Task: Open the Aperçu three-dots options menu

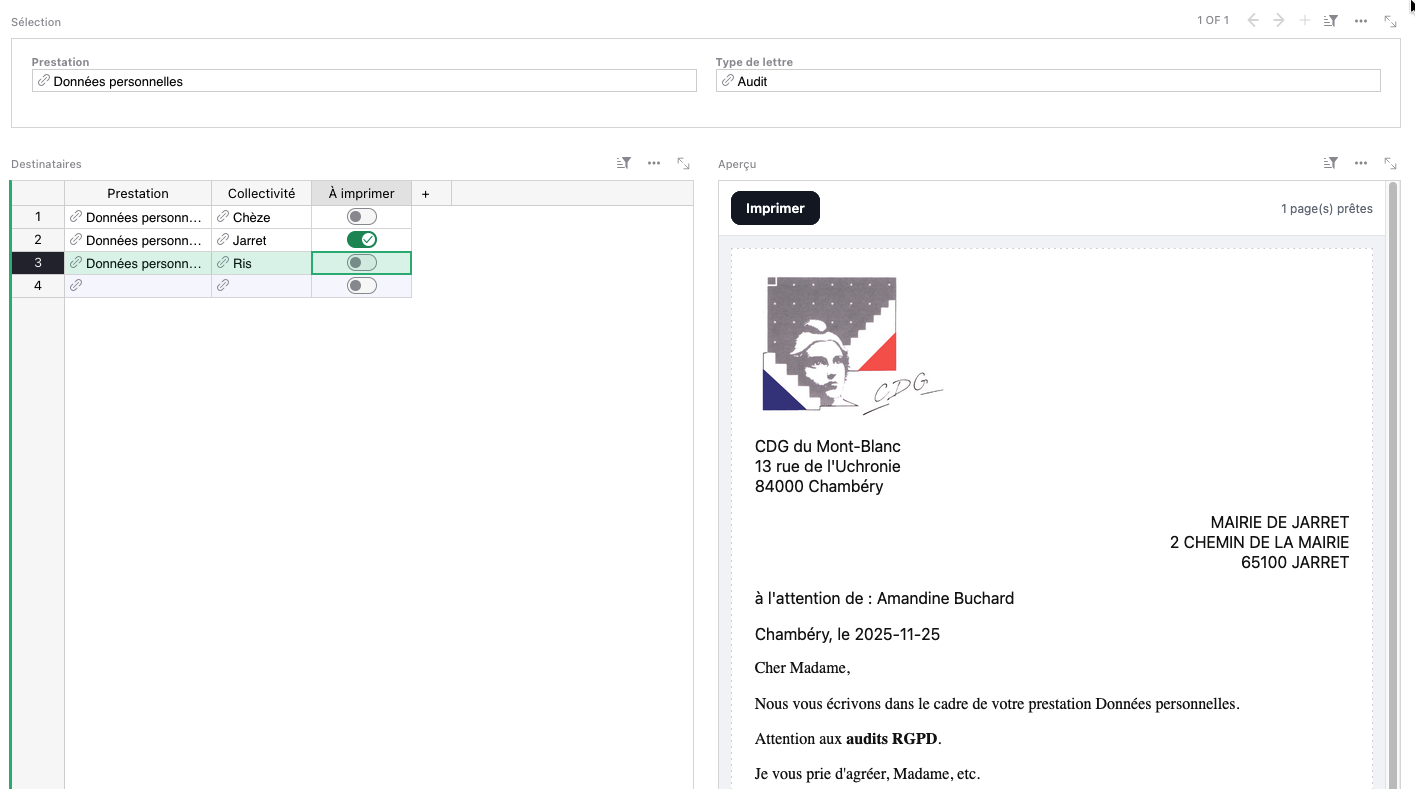Action: coord(1360,163)
